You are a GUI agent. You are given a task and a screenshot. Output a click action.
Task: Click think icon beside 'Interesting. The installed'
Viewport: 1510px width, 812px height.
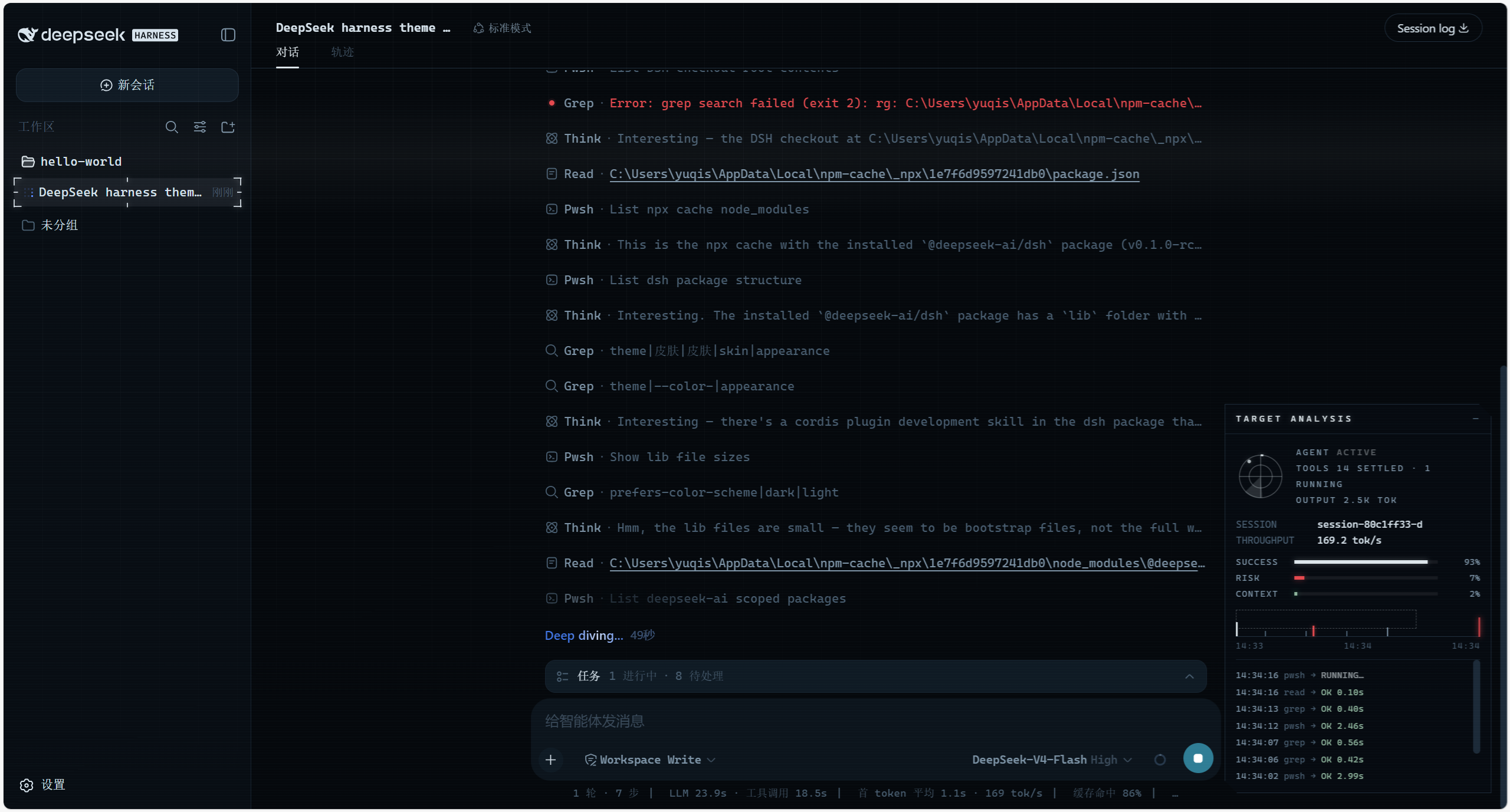552,315
